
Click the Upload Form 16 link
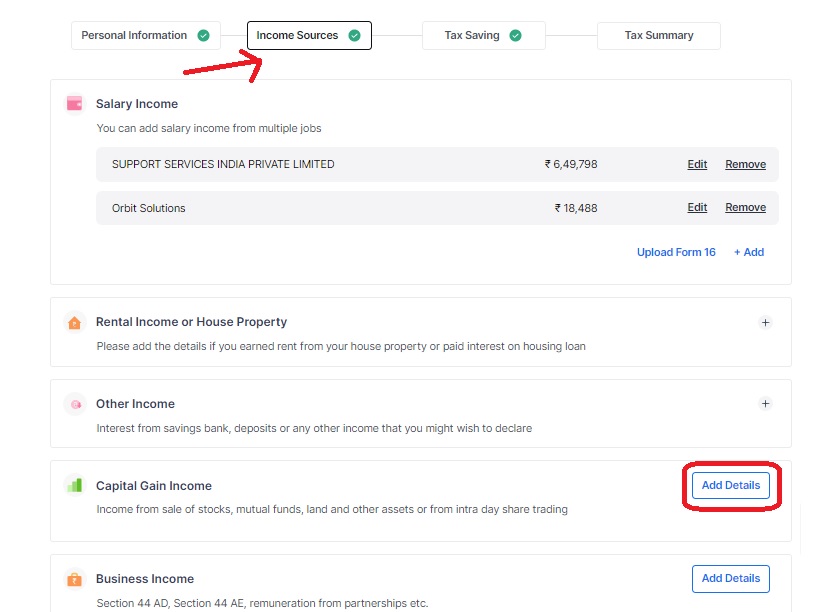pyautogui.click(x=676, y=252)
